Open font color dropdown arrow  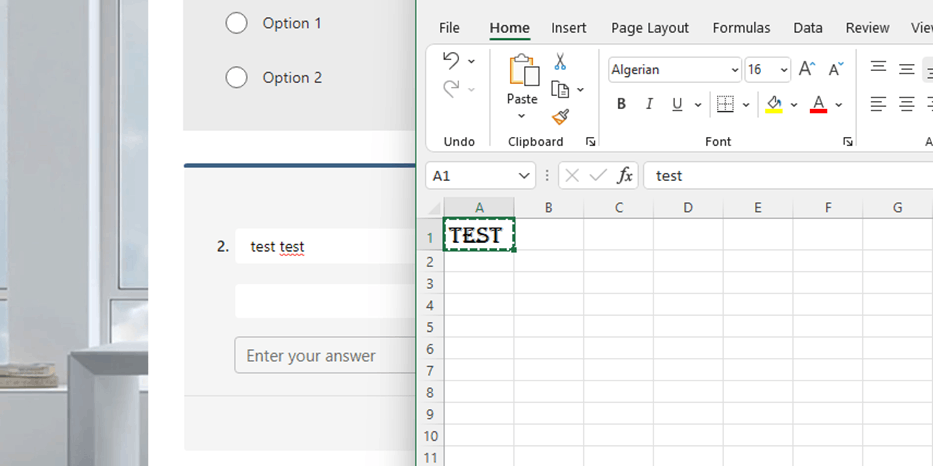[x=839, y=105]
